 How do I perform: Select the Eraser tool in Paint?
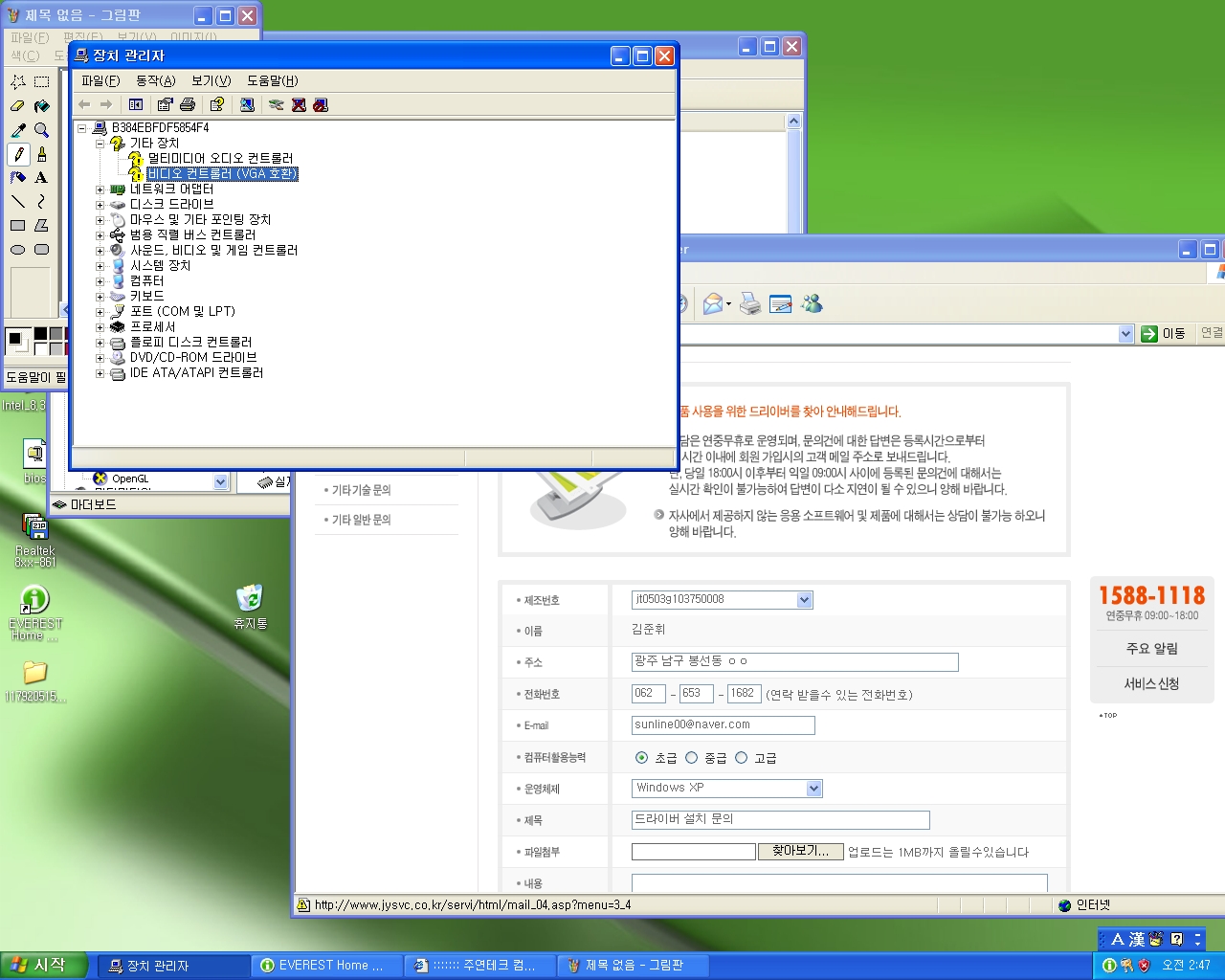[17, 106]
